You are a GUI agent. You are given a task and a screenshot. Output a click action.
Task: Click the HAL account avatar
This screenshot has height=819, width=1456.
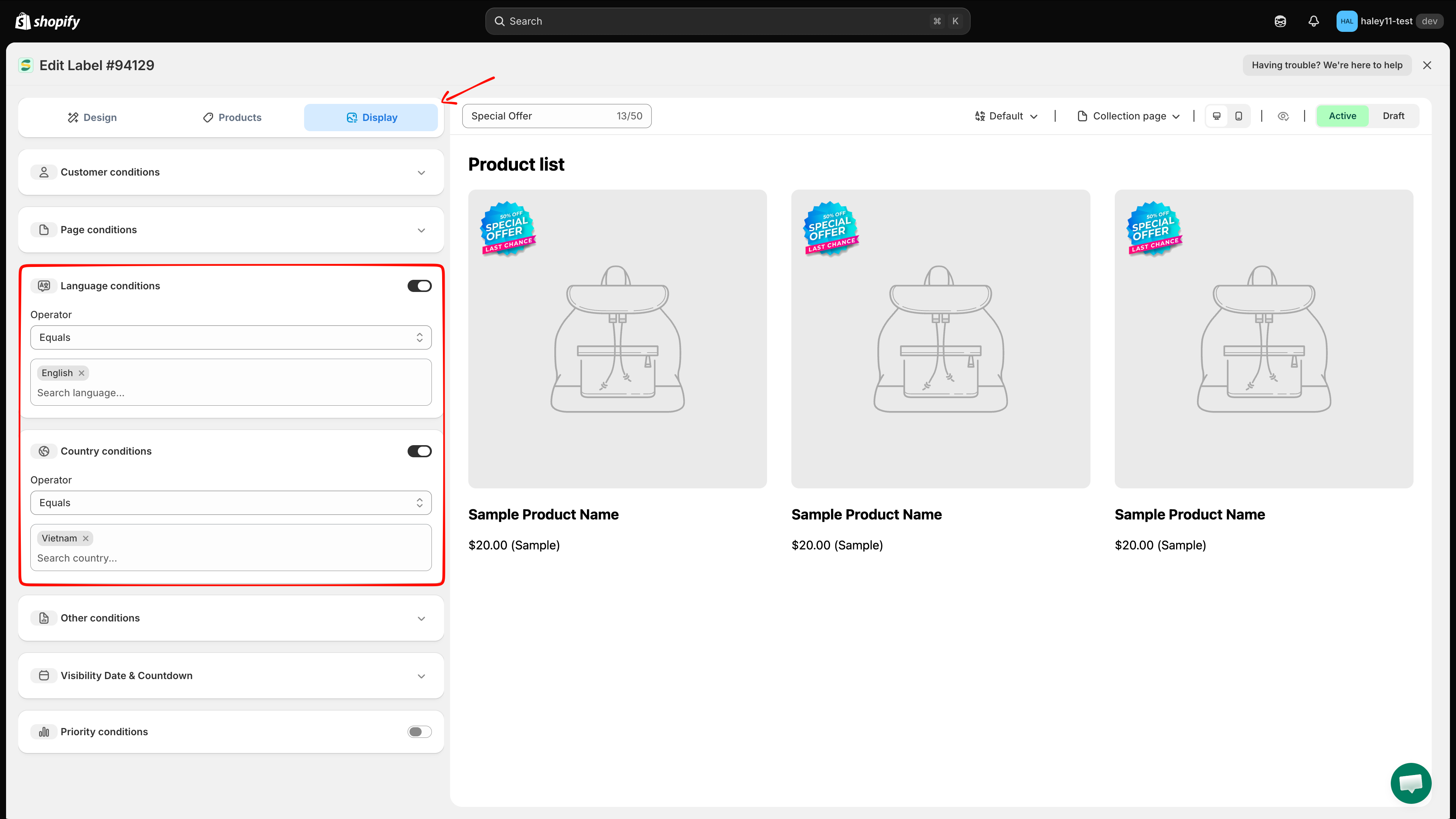click(1347, 21)
